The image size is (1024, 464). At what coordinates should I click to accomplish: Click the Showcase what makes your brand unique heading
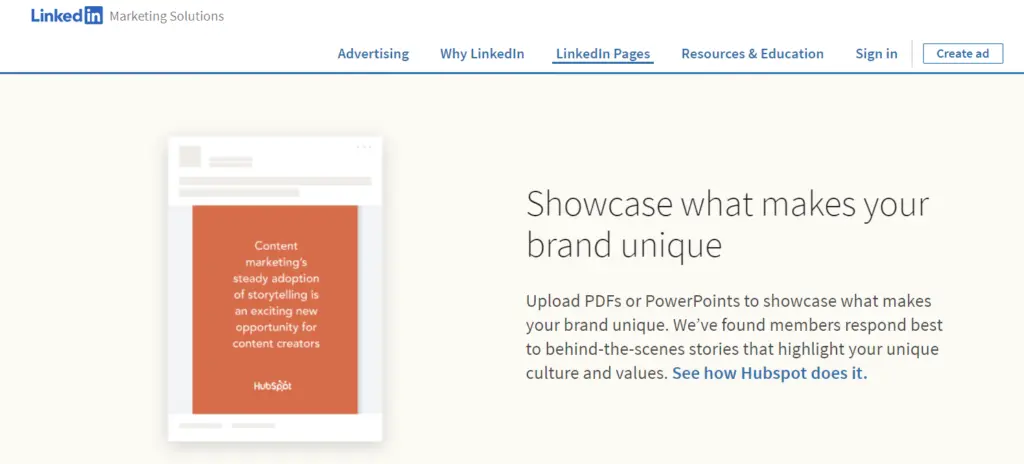pyautogui.click(x=728, y=225)
